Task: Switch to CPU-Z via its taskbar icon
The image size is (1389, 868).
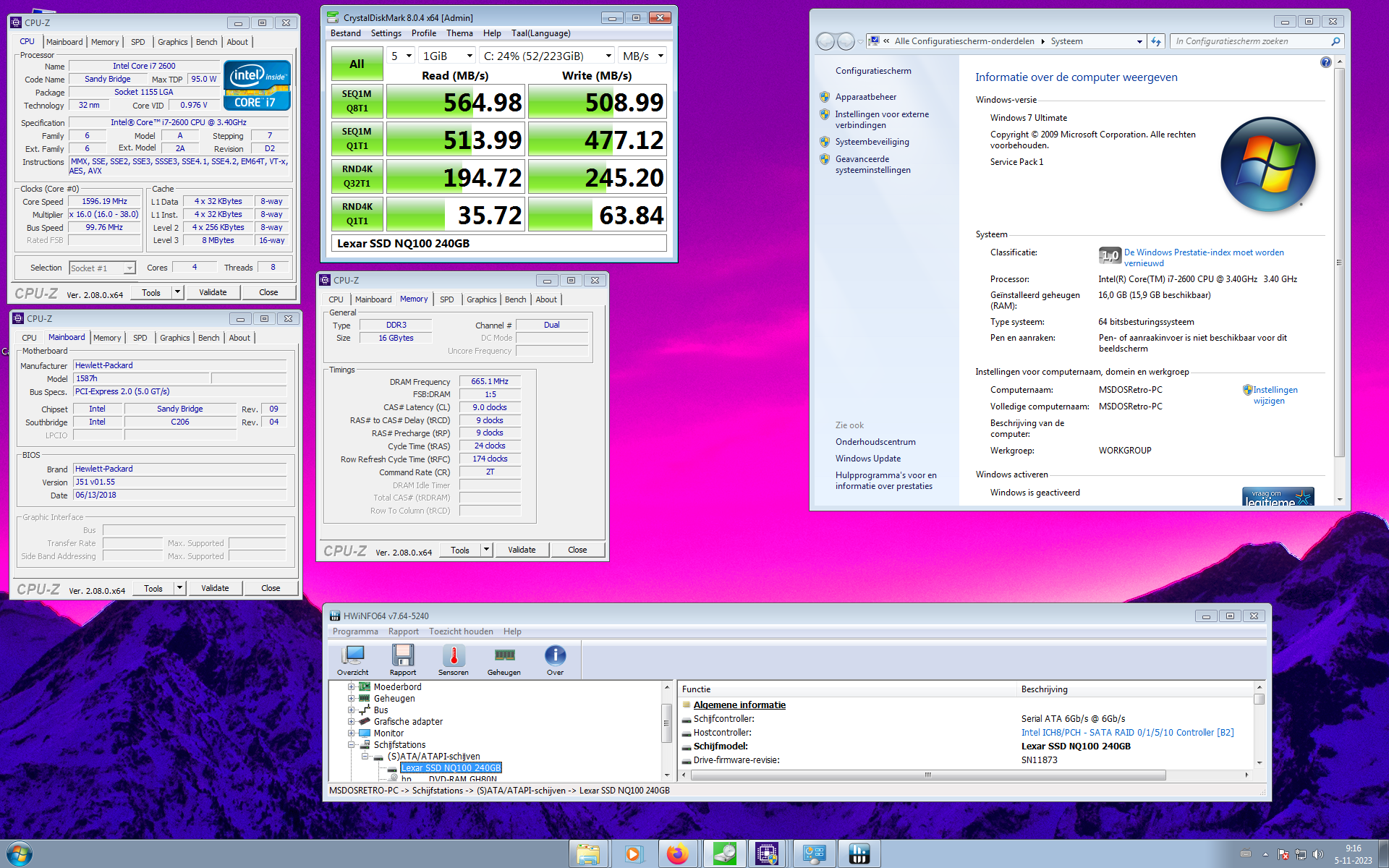Action: click(768, 854)
